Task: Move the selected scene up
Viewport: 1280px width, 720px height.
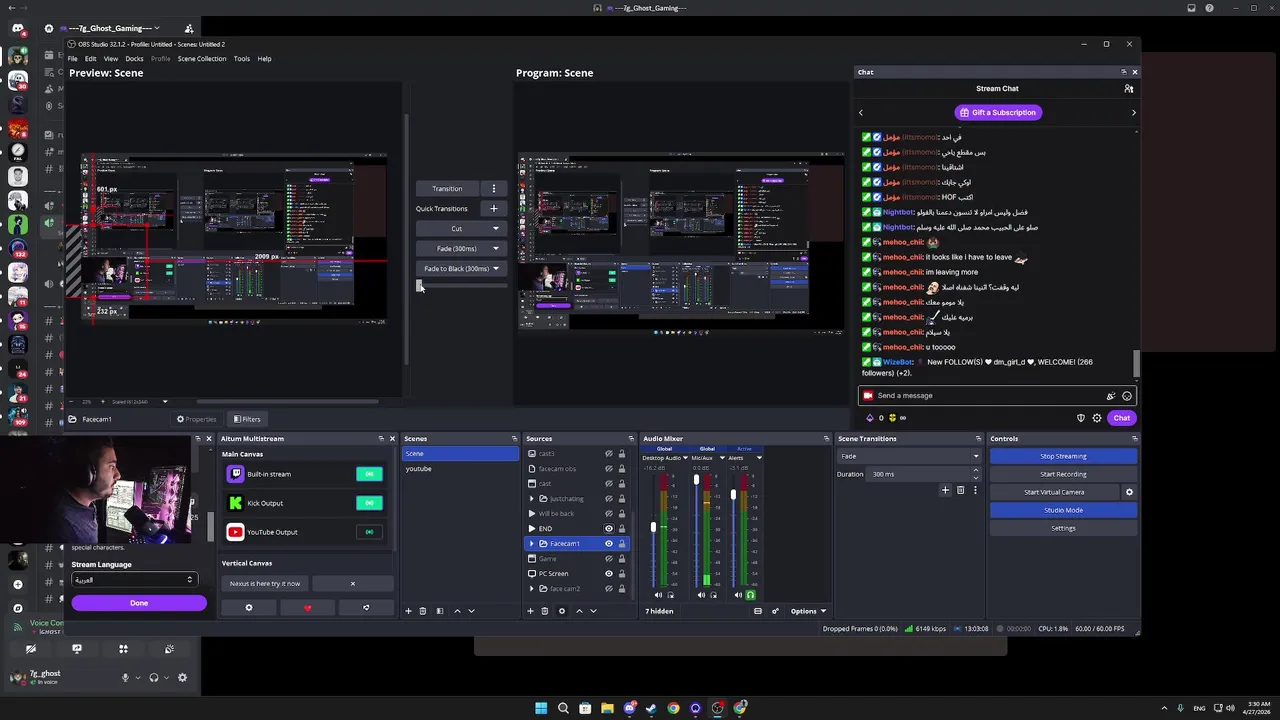Action: (457, 611)
